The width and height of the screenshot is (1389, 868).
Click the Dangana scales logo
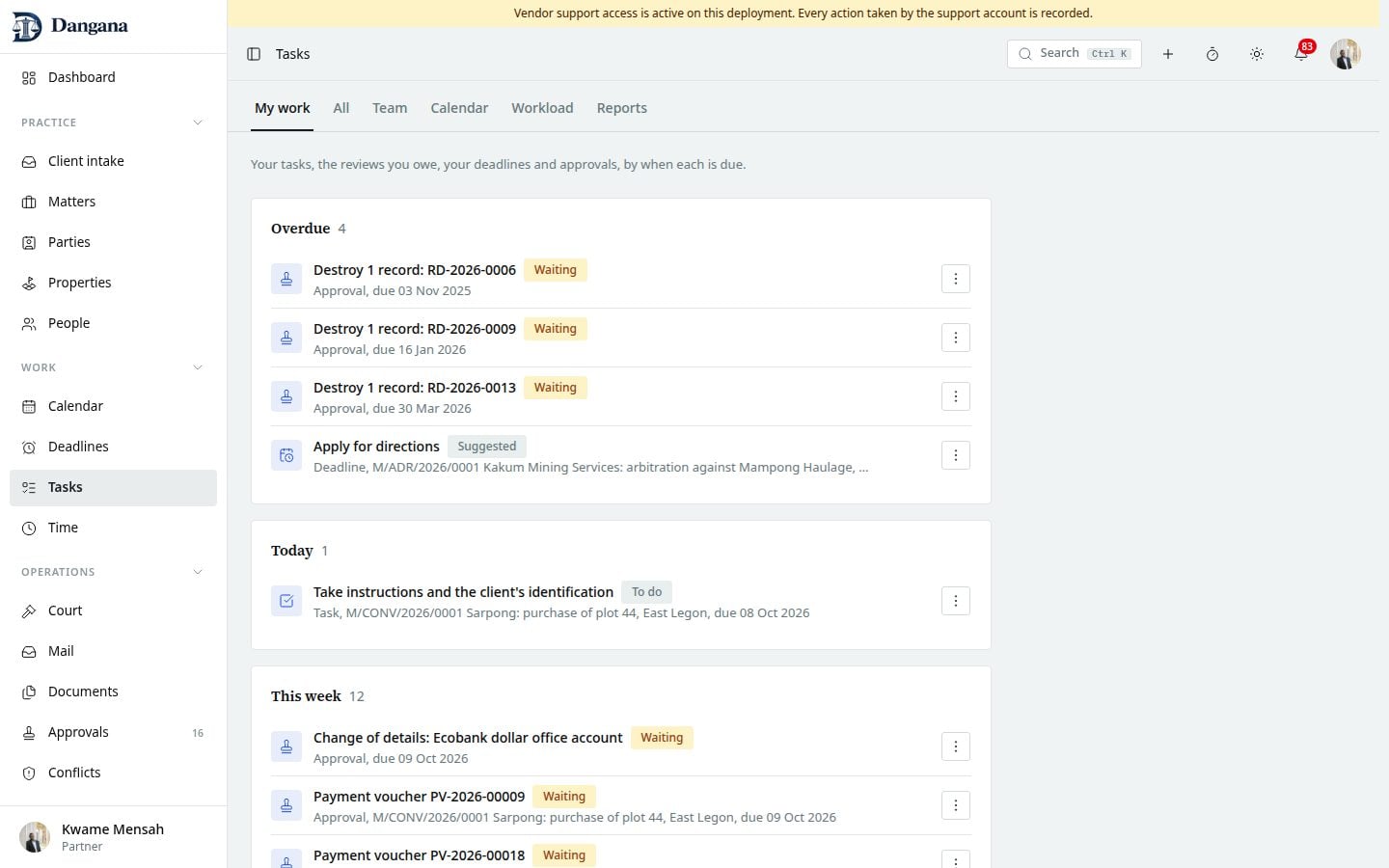click(27, 27)
